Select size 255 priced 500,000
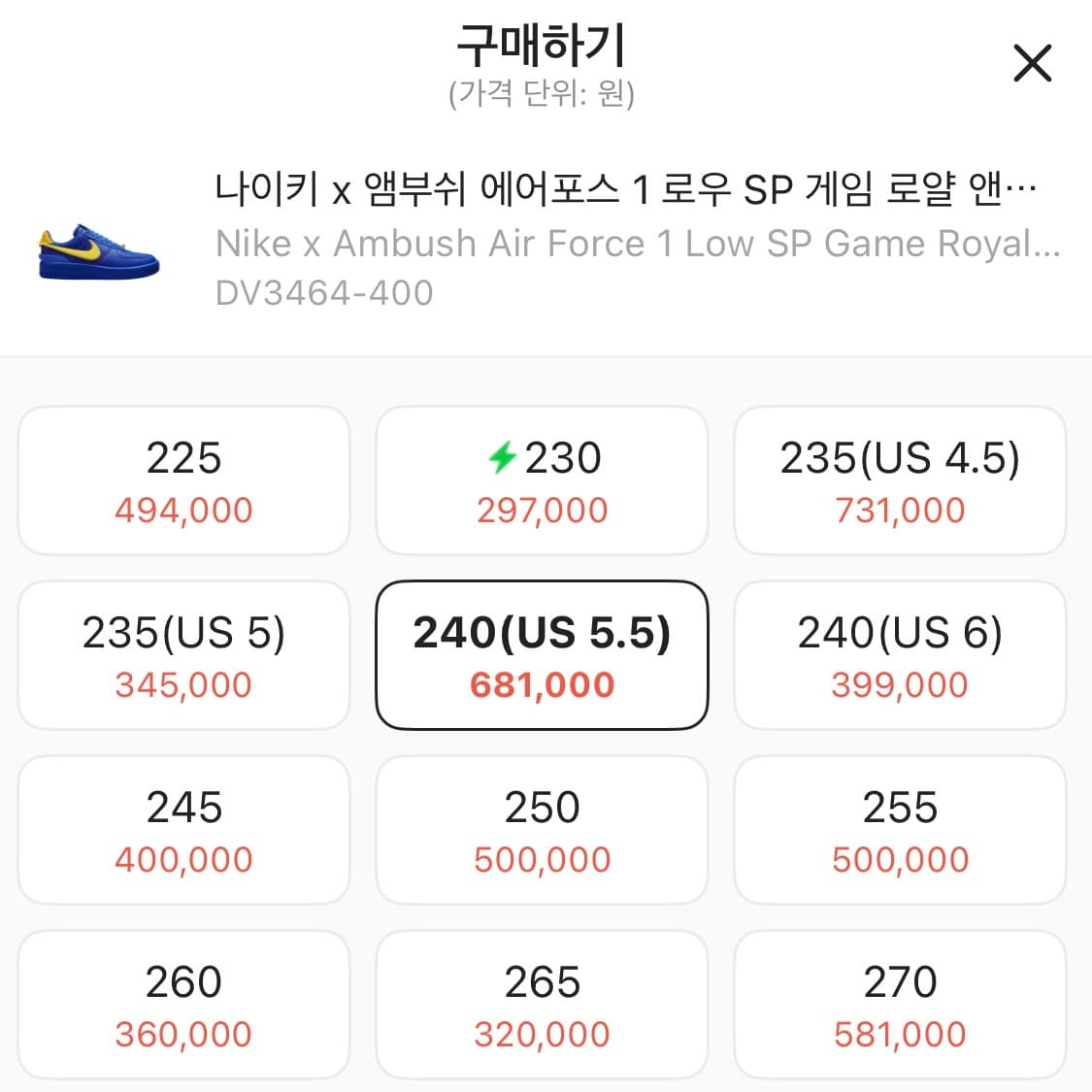The width and height of the screenshot is (1092, 1092). [899, 830]
